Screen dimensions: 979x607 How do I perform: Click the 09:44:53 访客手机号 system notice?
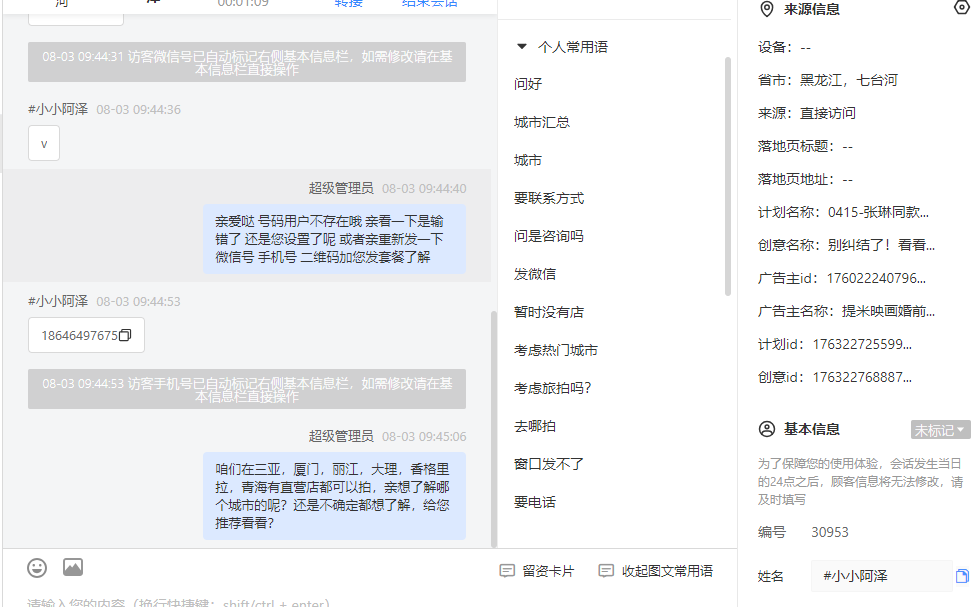click(x=247, y=389)
